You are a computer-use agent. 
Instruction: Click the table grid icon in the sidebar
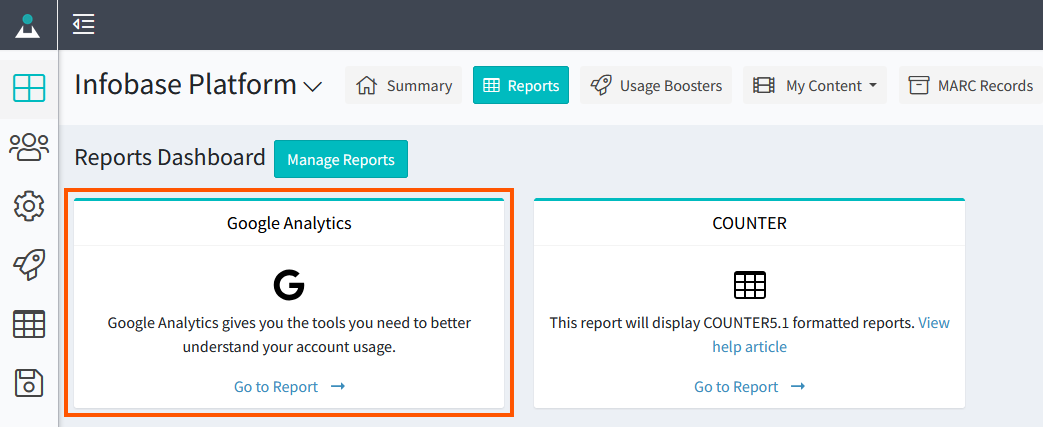(29, 325)
